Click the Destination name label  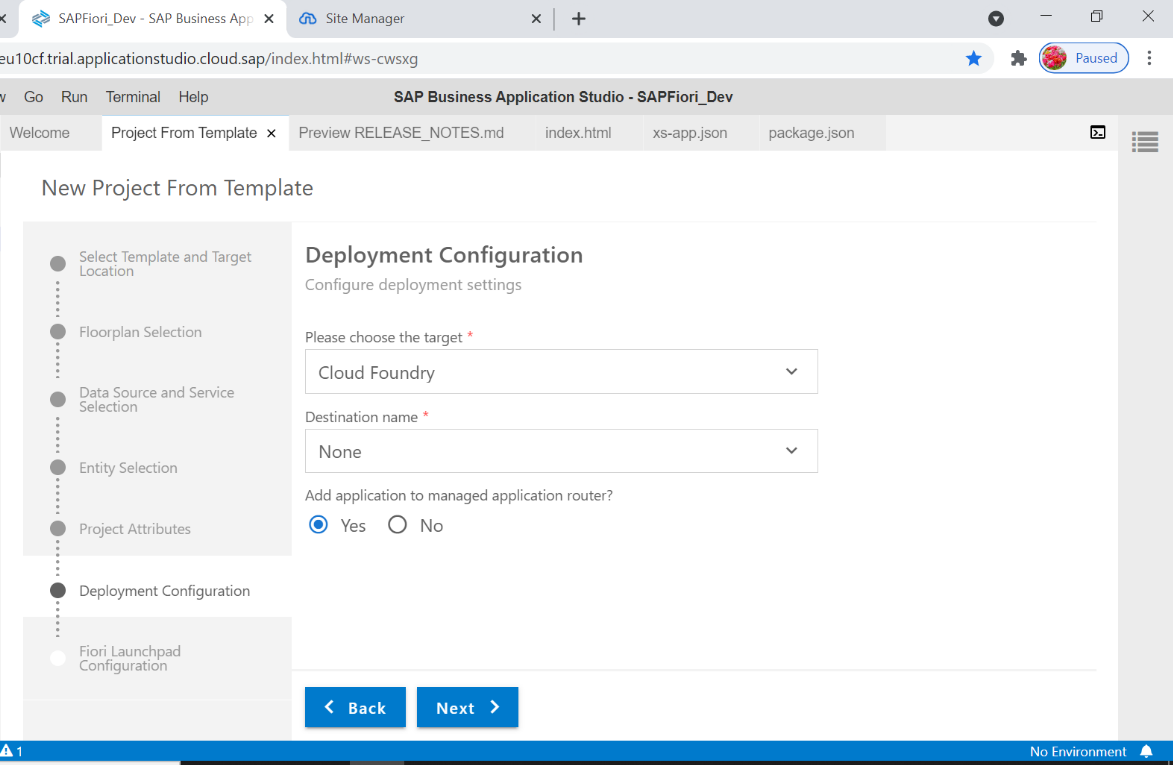[x=361, y=417]
